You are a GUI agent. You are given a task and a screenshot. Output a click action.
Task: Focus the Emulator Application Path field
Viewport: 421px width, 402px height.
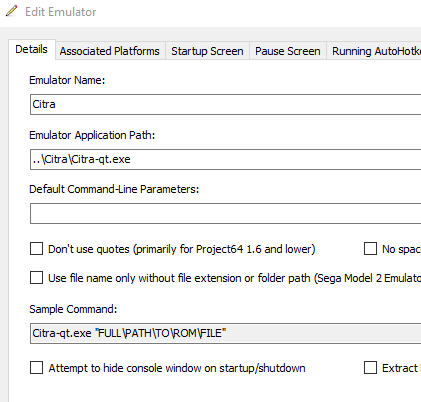(225, 159)
